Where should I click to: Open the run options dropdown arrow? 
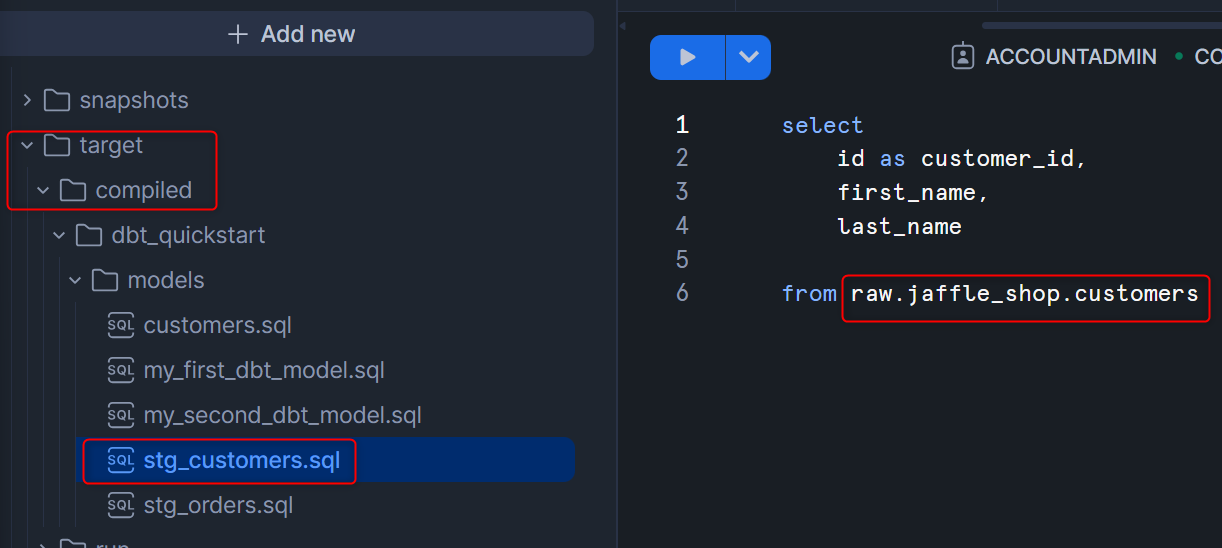(x=749, y=57)
